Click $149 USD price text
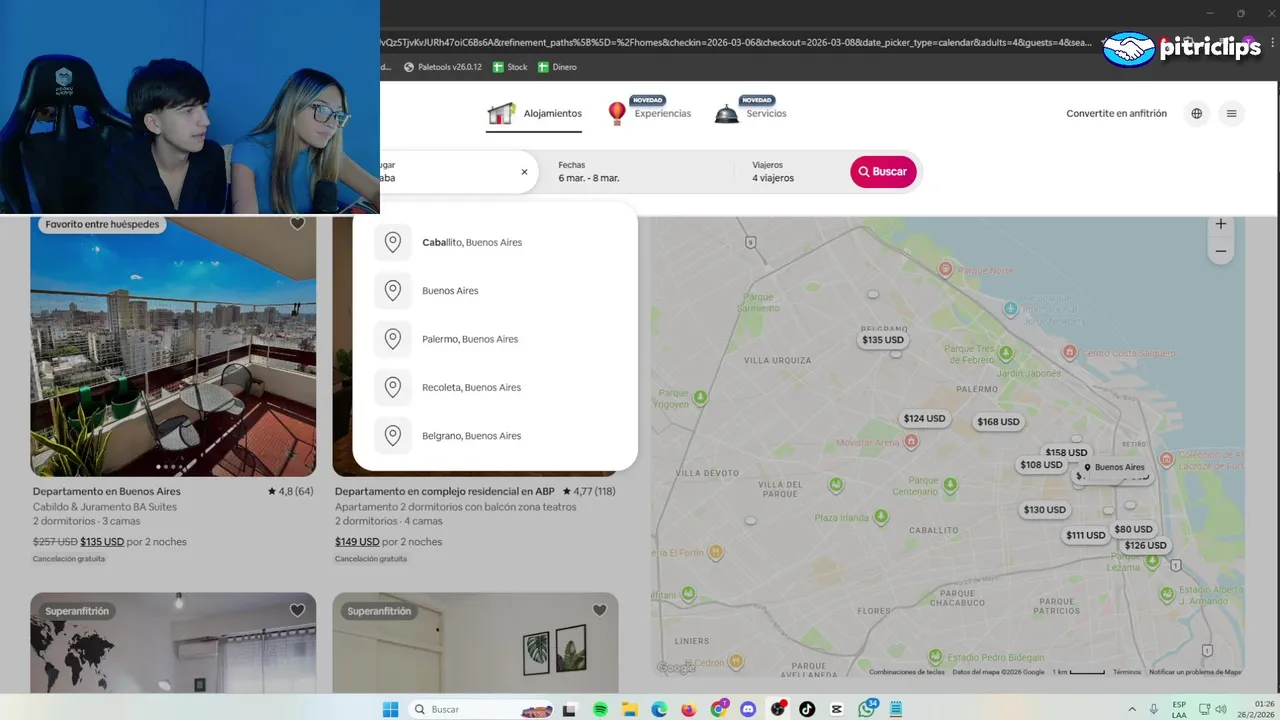 pyautogui.click(x=357, y=542)
